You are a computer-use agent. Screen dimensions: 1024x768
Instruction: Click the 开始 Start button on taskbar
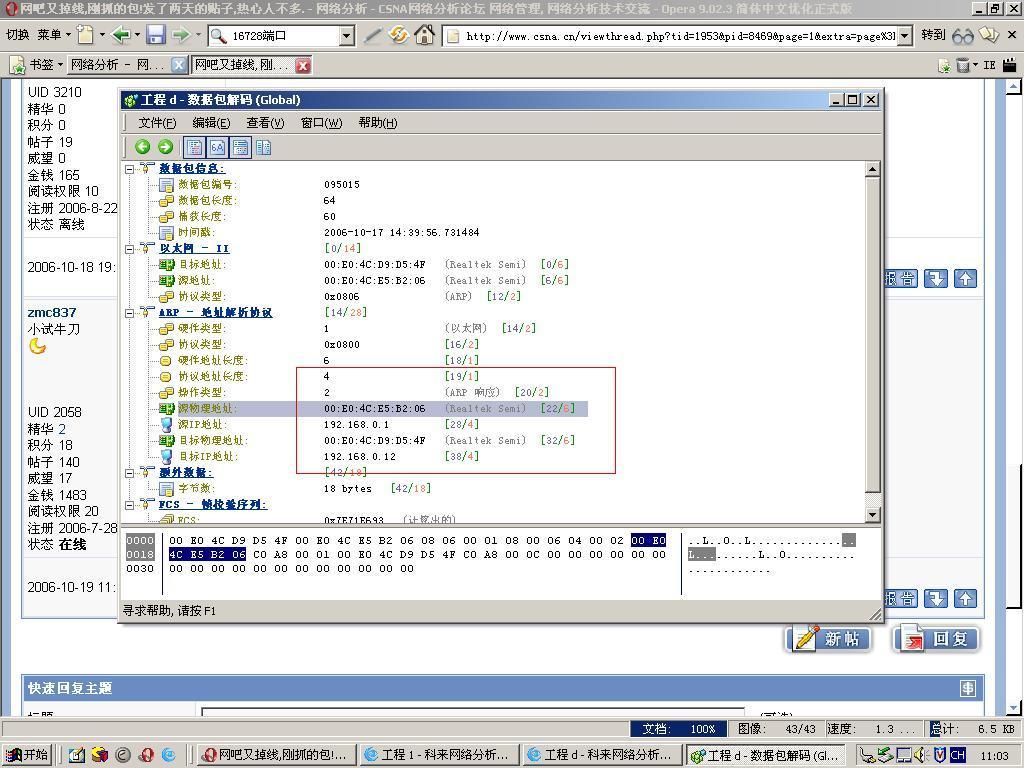pyautogui.click(x=27, y=755)
